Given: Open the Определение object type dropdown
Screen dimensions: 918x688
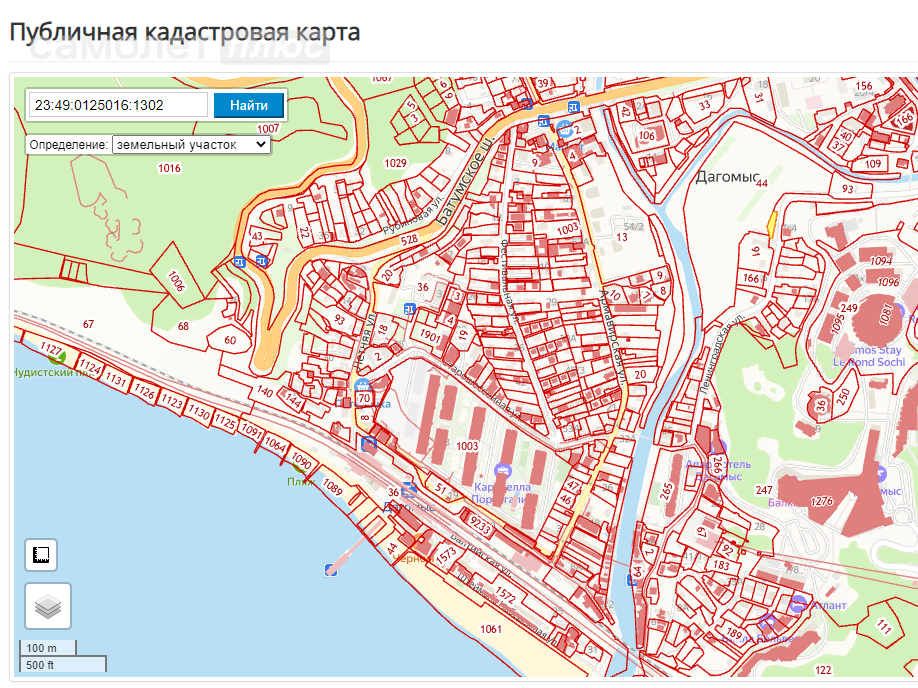Looking at the screenshot, I should tap(191, 145).
